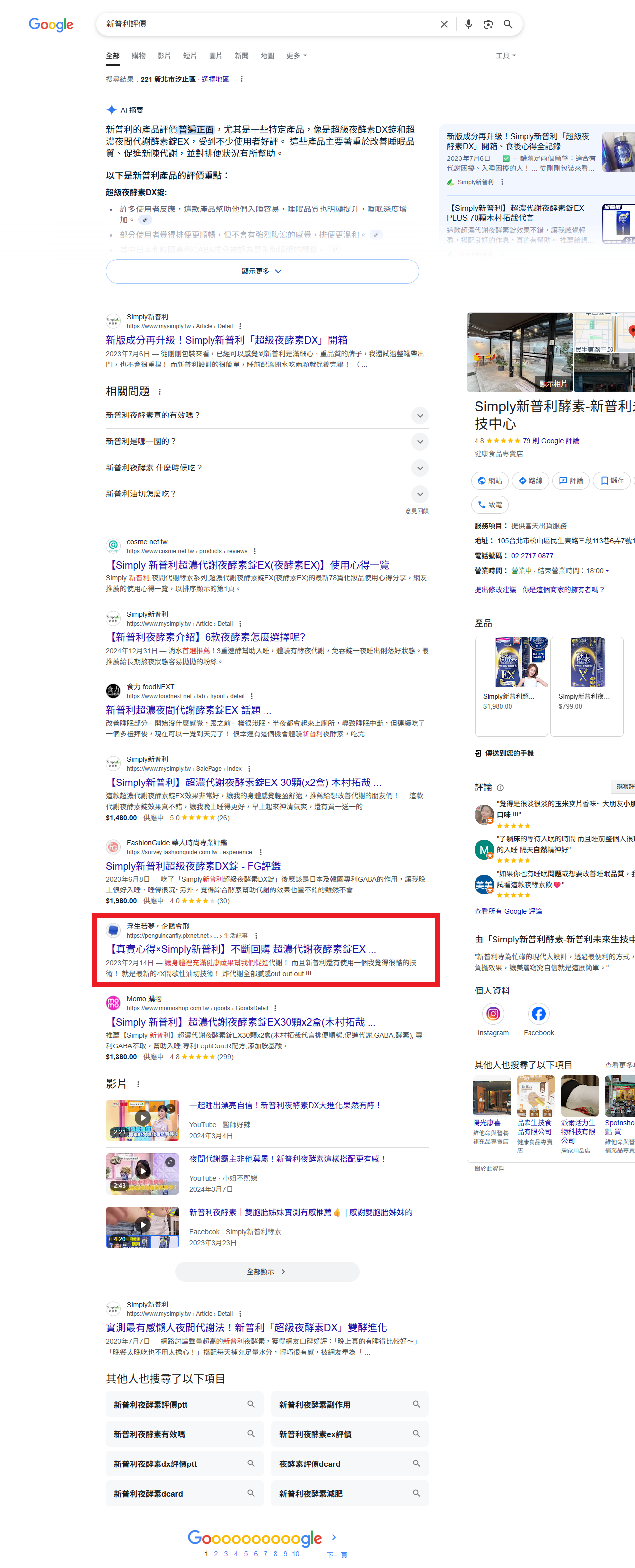
Task: Click the next-page arrow after the Goooogle logo
Action: tap(334, 1537)
